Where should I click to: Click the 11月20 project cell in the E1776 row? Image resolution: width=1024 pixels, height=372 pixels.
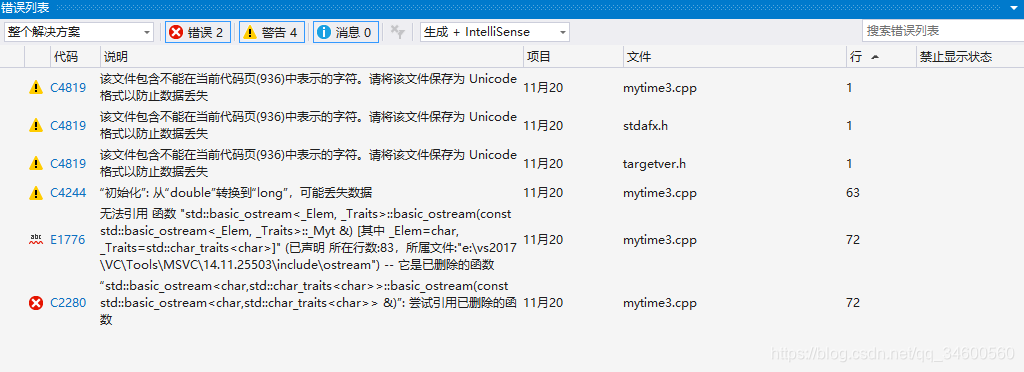(543, 240)
